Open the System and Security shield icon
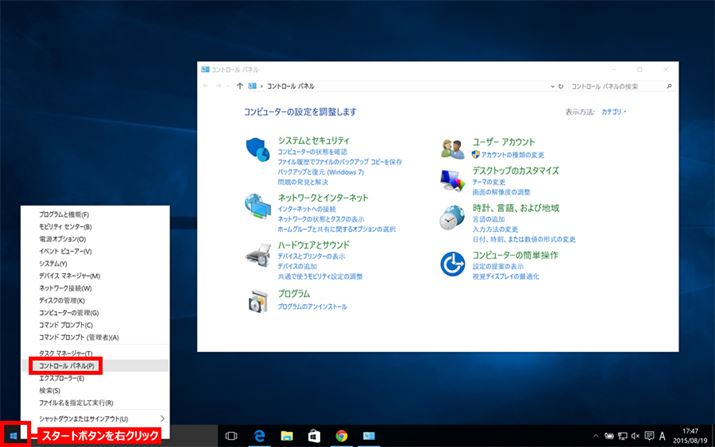 (257, 150)
